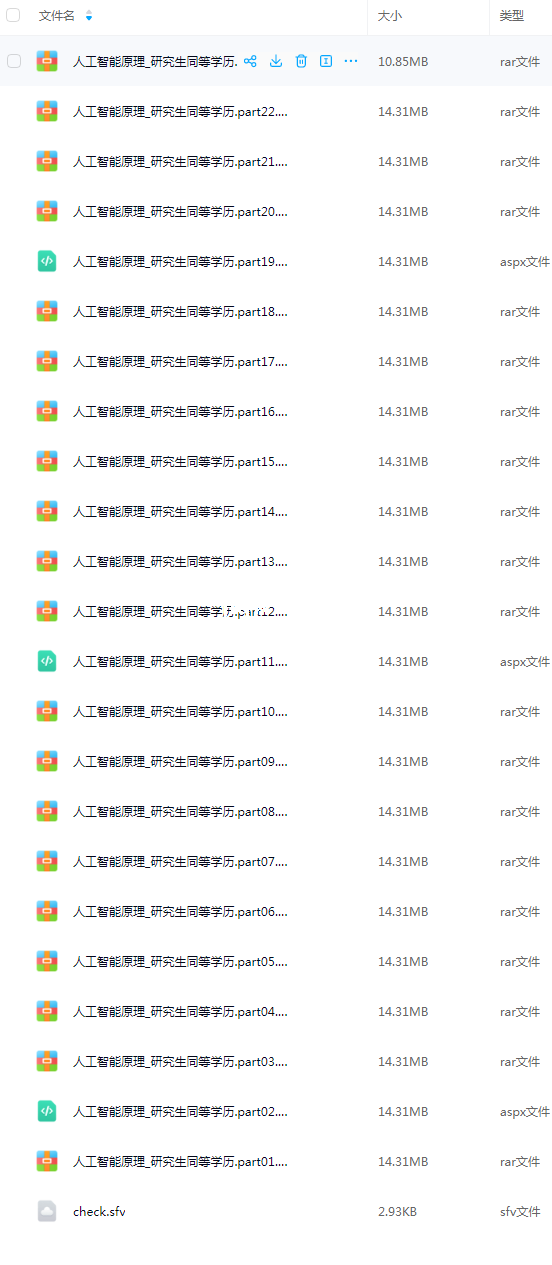This screenshot has width=552, height=1265.
Task: Tick the checkbox on the 10.85MB file row
Action: tap(14, 61)
